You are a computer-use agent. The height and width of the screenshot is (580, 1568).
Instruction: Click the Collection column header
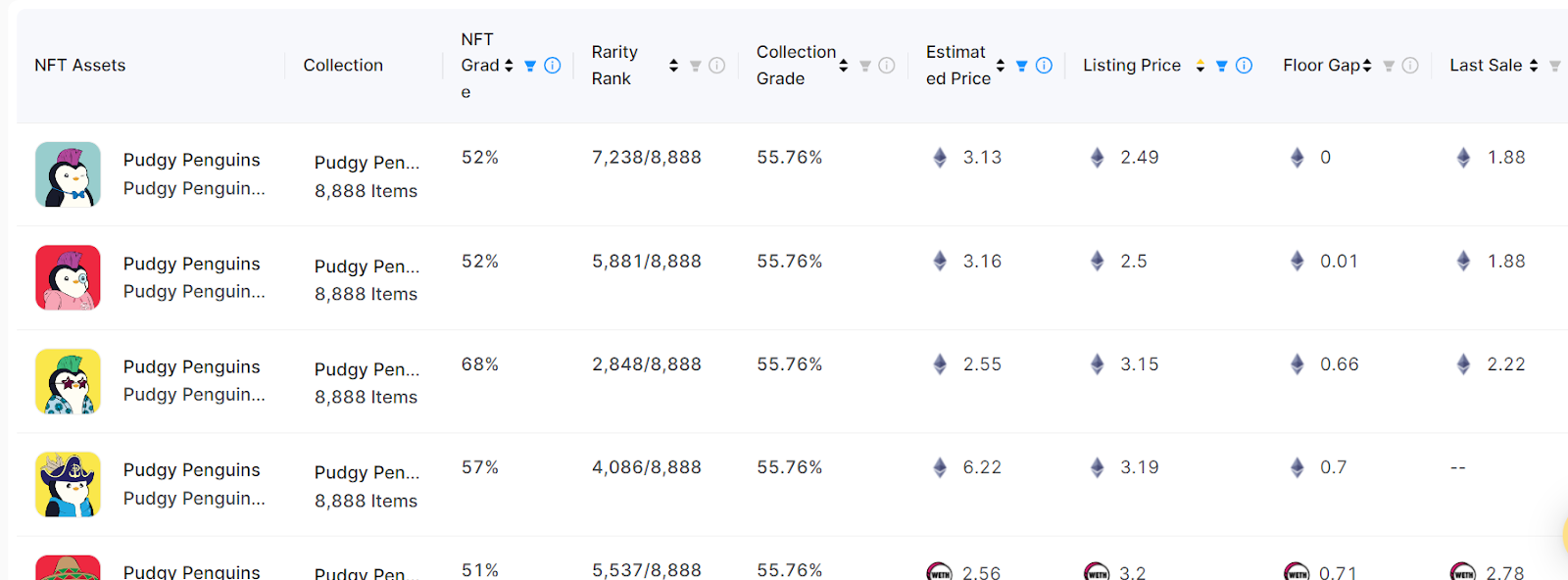pyautogui.click(x=343, y=66)
